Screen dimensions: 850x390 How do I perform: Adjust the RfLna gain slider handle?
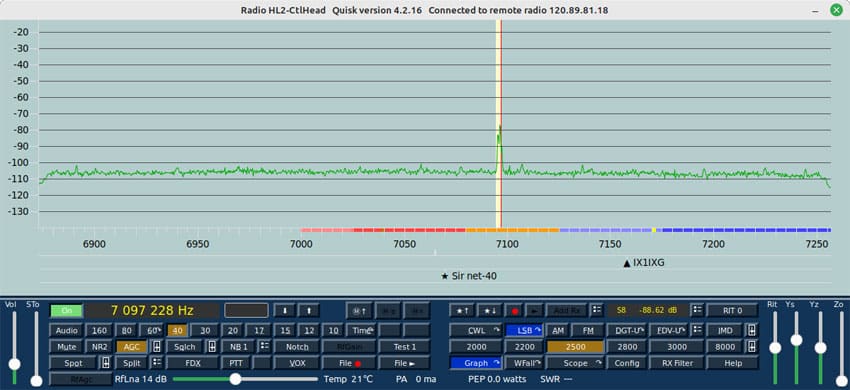pos(235,379)
